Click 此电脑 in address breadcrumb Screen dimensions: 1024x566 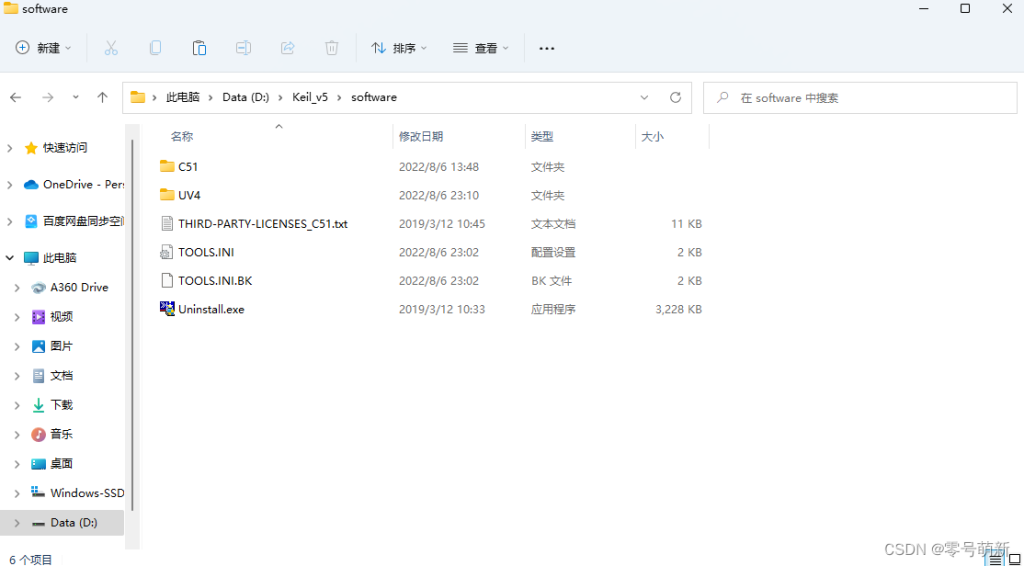click(183, 97)
